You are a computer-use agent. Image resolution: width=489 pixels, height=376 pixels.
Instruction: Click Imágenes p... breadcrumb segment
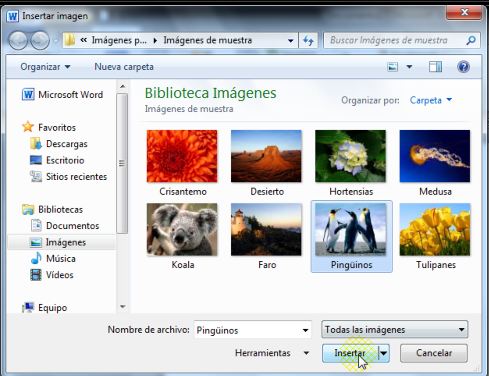pos(119,41)
